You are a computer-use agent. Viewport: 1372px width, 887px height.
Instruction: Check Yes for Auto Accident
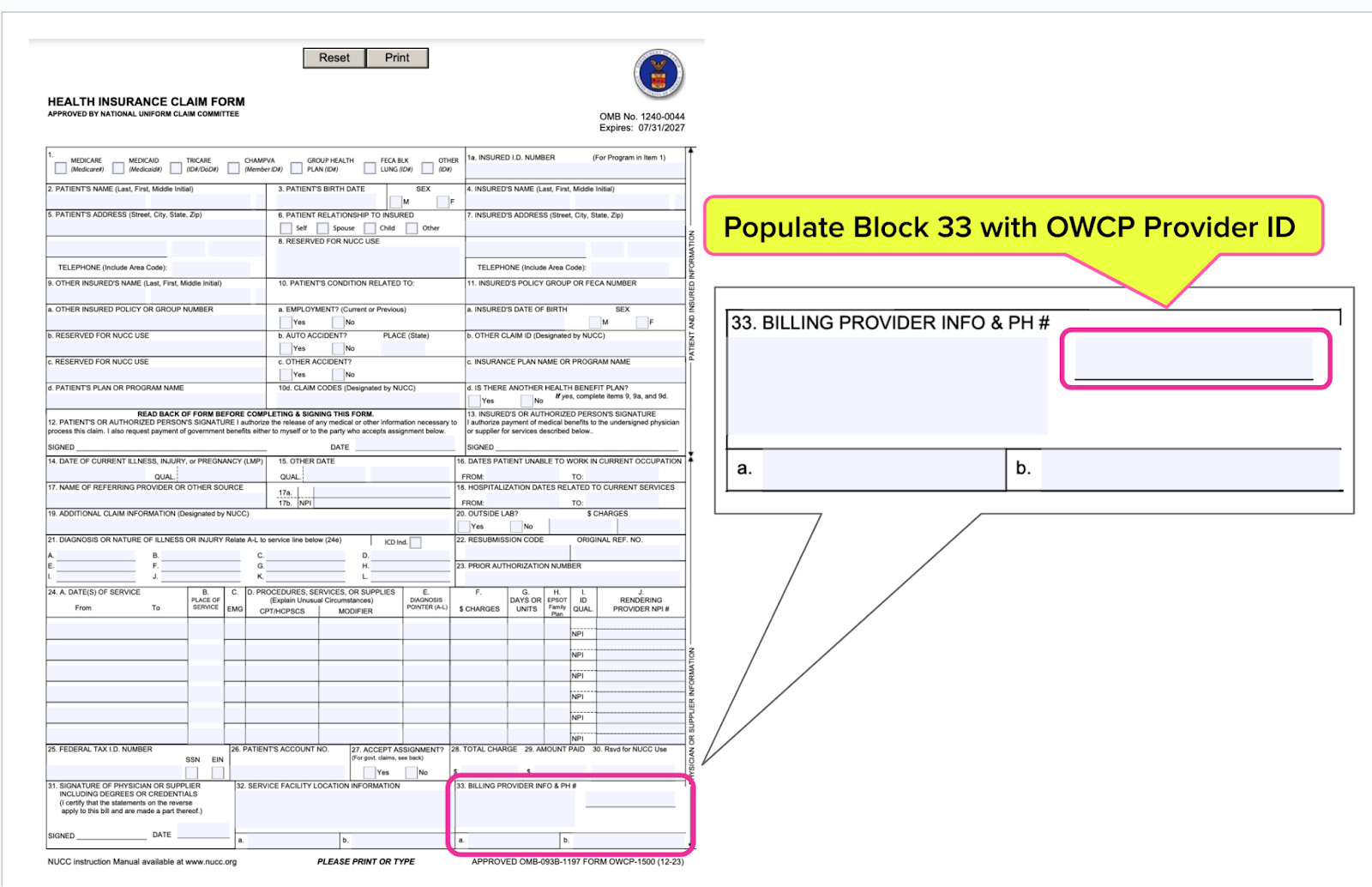click(286, 348)
